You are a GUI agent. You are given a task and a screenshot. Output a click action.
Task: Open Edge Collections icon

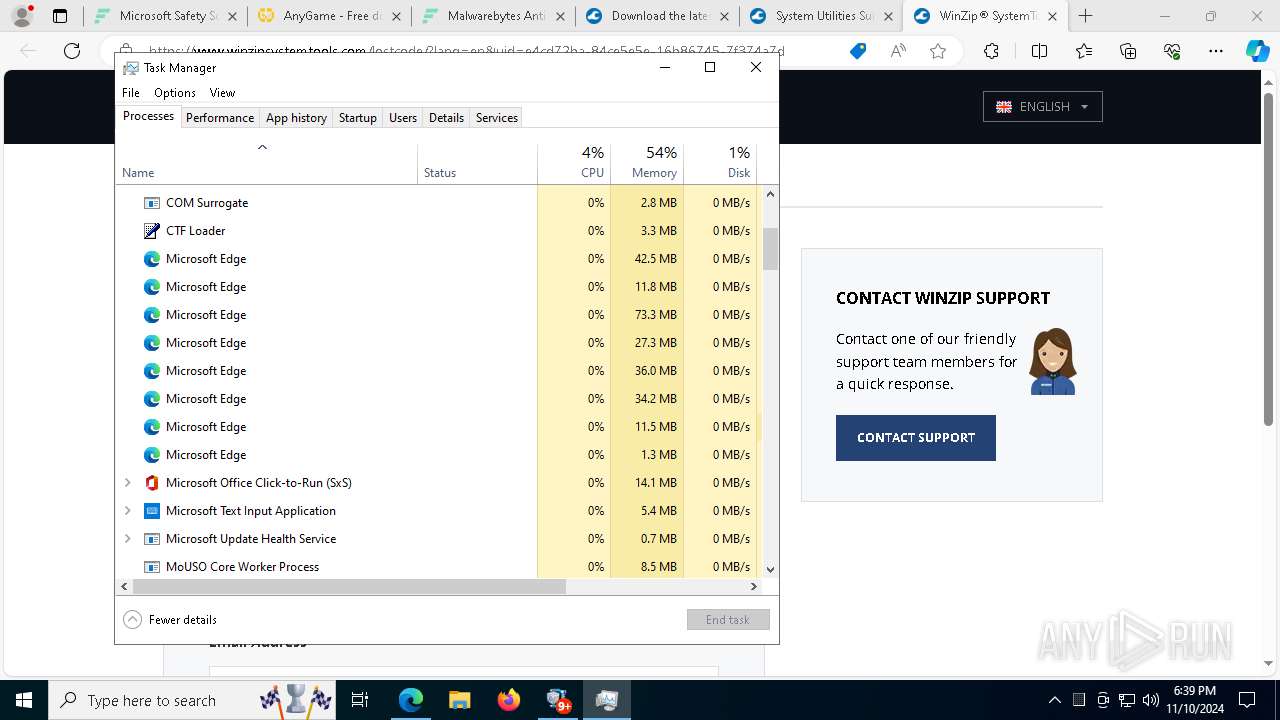1128,52
